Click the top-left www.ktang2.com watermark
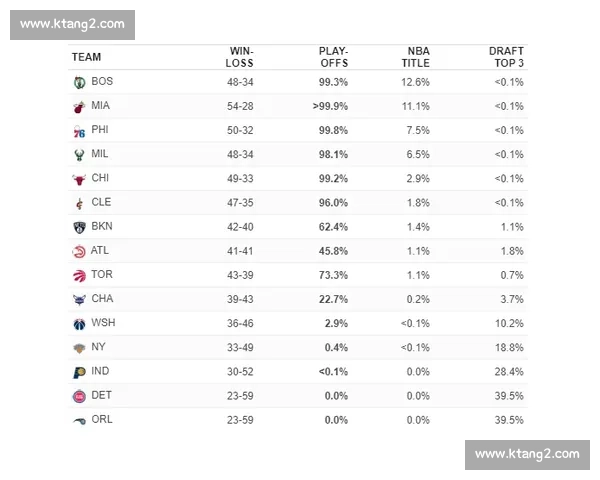This screenshot has width=600, height=480. 72,25
